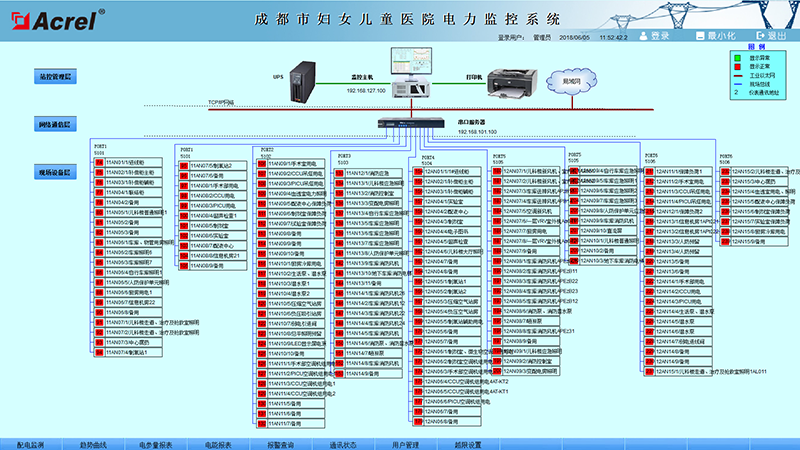The image size is (800, 450).
Task: Click the exit arrow icon beside 退出
Action: 760,35
